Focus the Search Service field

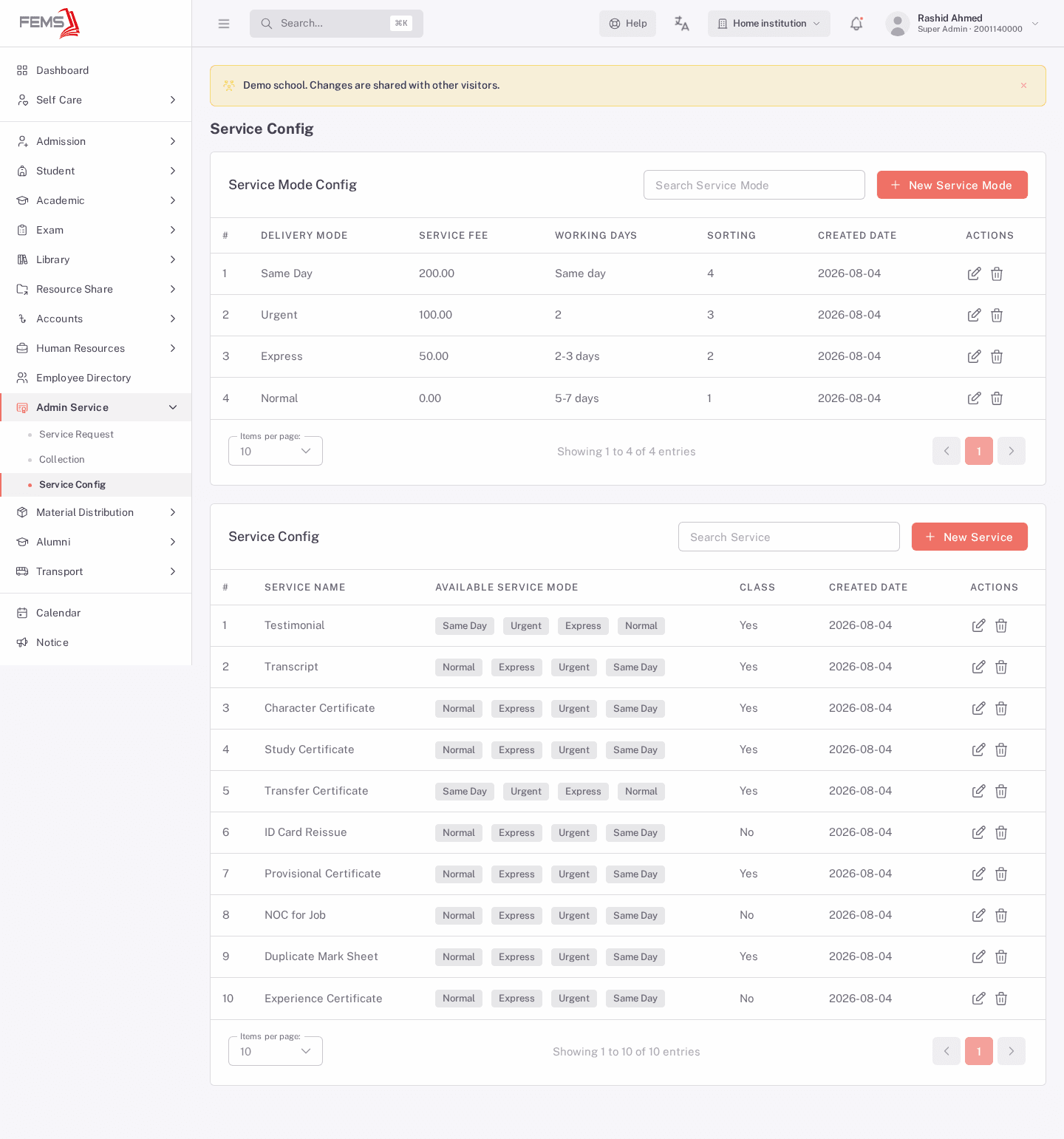pos(788,537)
